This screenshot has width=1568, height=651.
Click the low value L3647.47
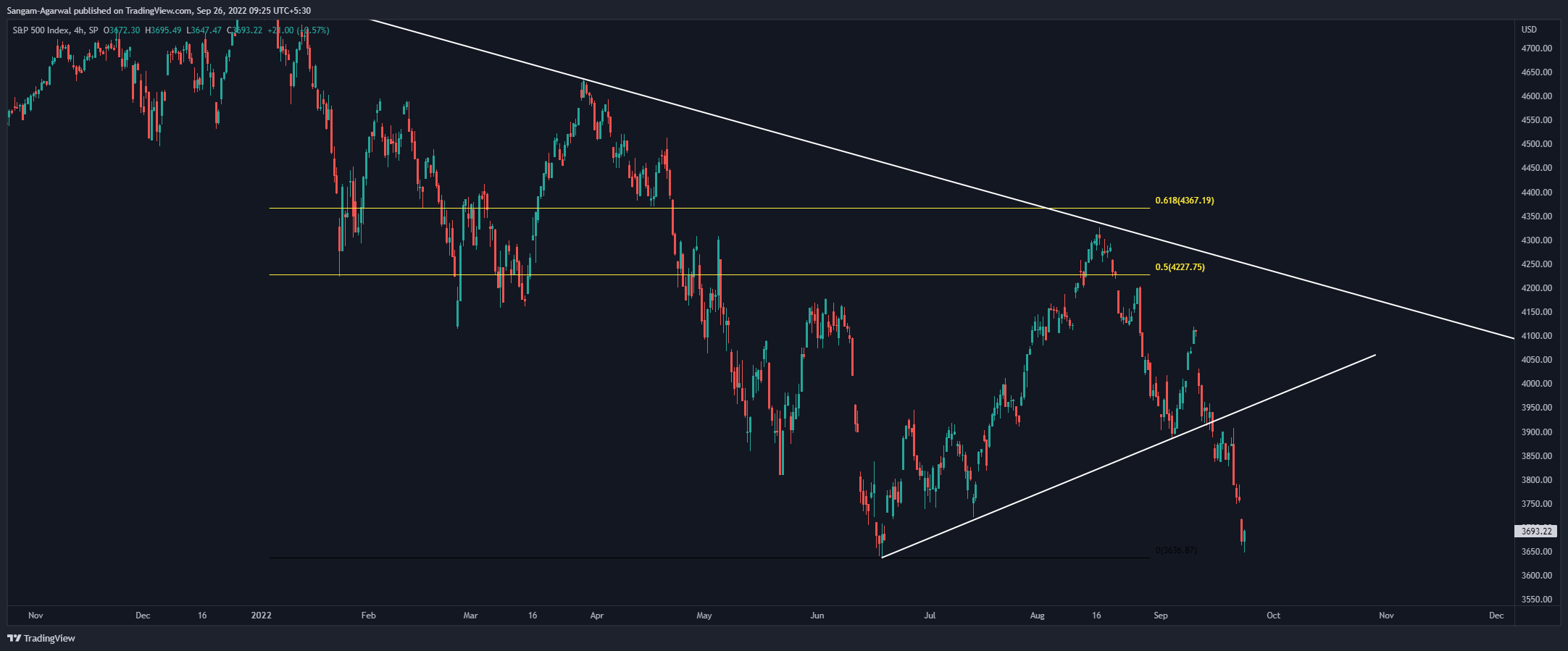pos(204,30)
